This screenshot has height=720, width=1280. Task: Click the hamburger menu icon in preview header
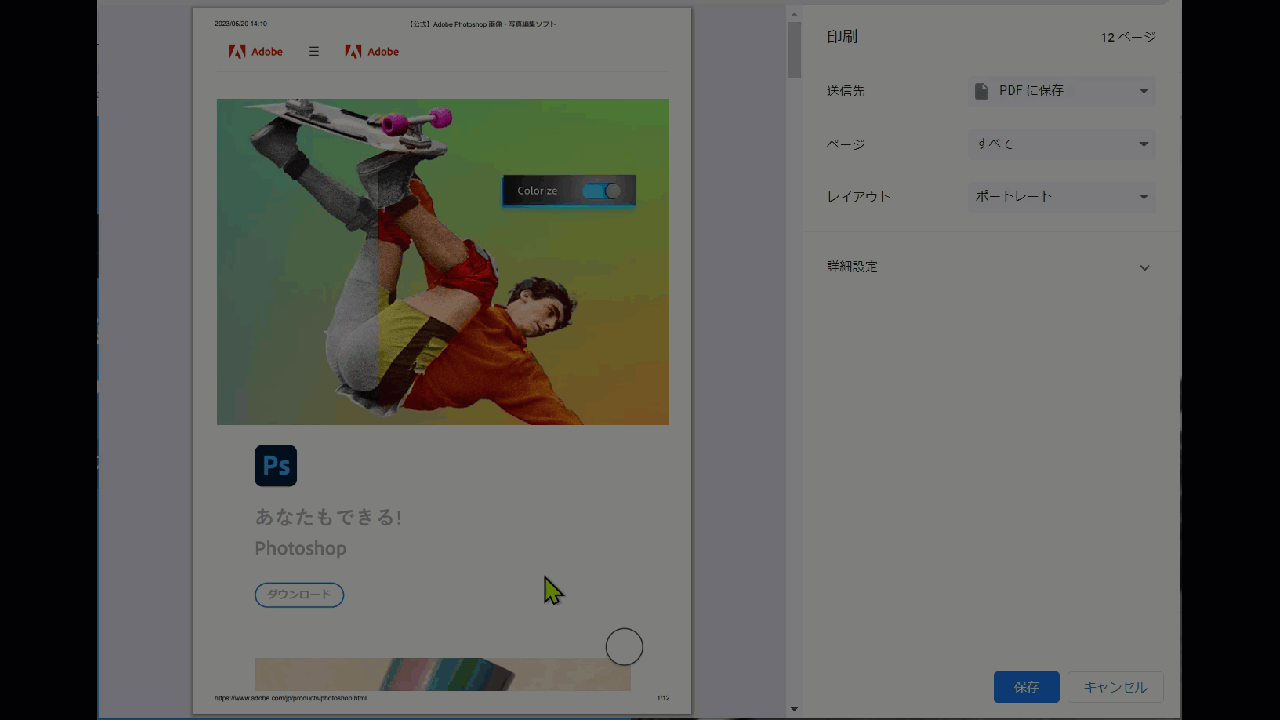point(314,51)
